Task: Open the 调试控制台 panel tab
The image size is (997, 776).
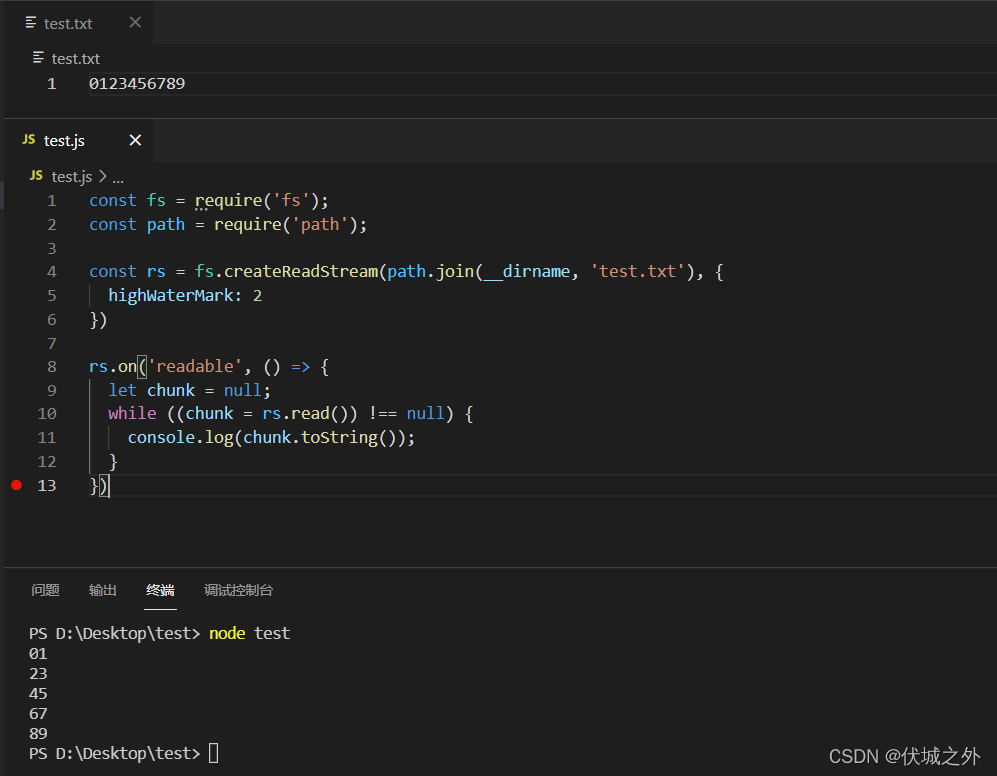Action: 238,590
